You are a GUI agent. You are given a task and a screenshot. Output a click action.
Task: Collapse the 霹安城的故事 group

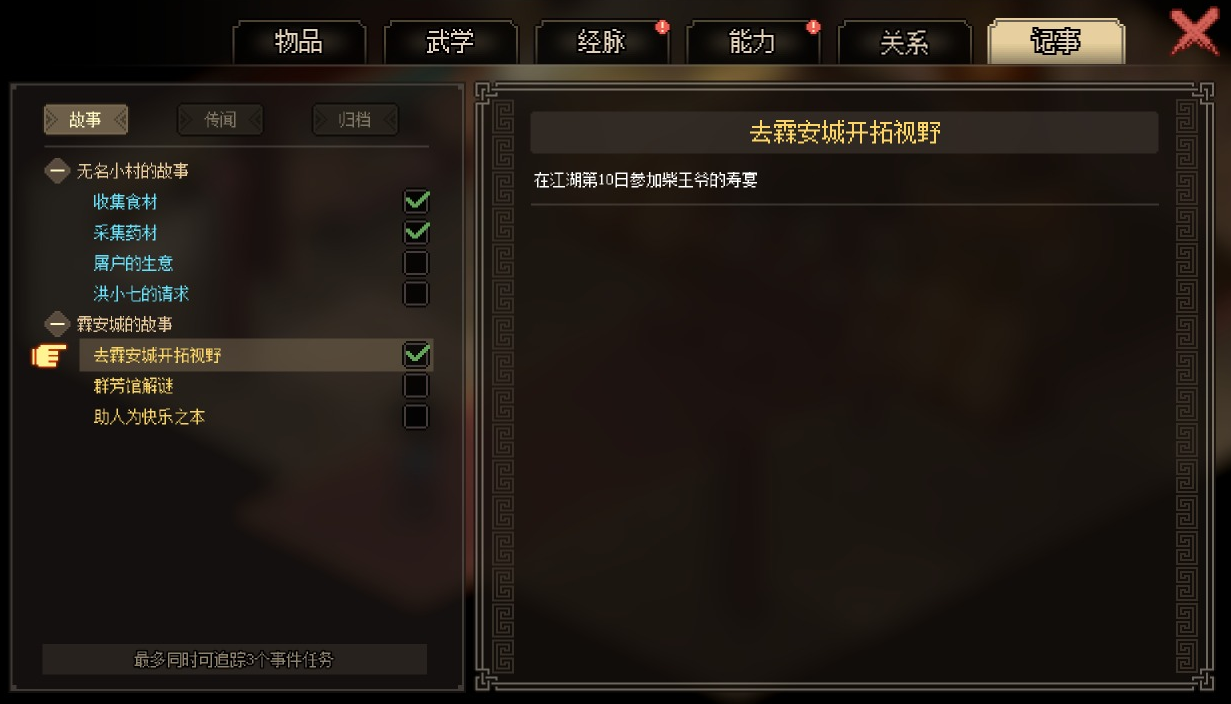point(59,324)
